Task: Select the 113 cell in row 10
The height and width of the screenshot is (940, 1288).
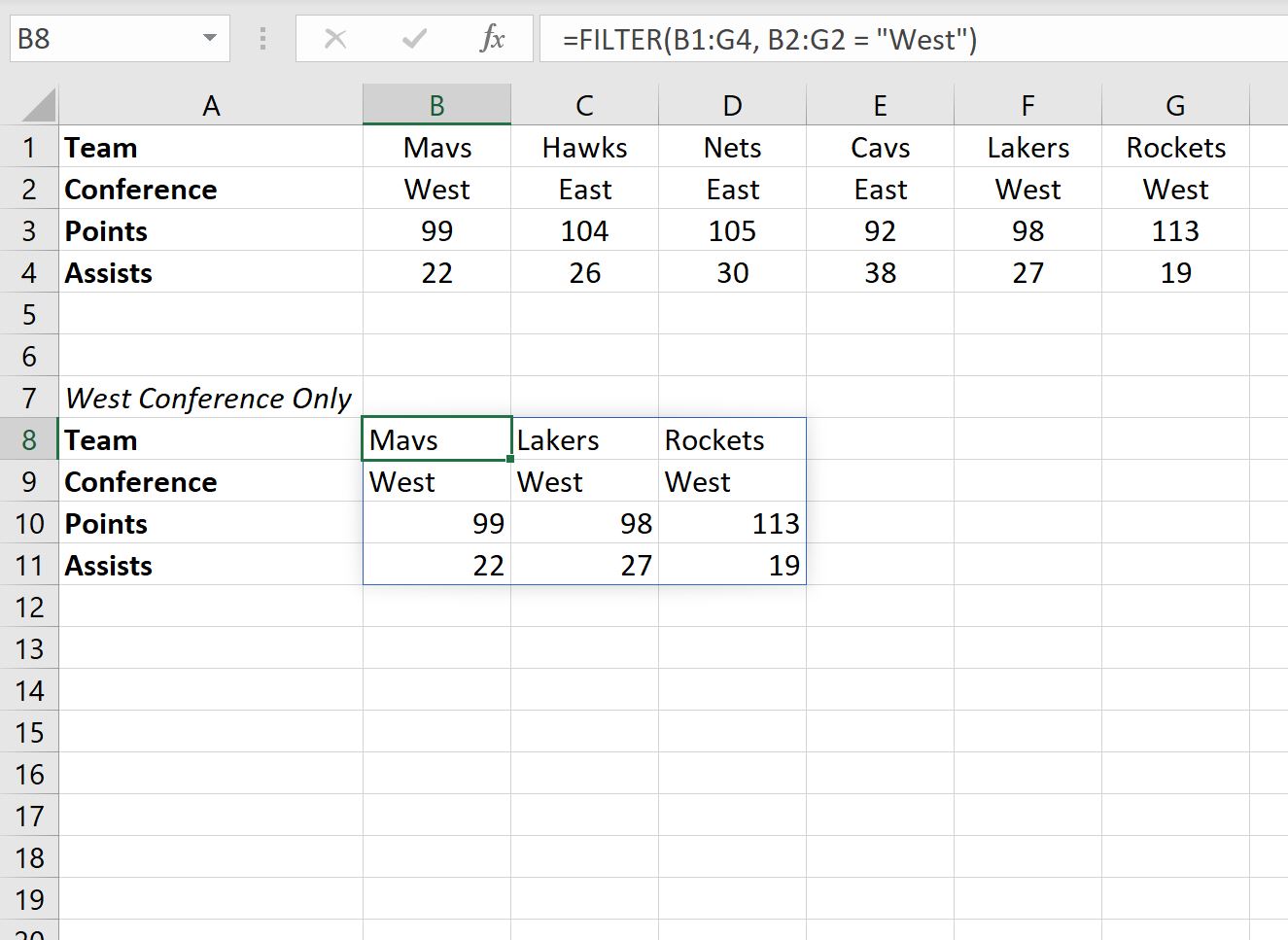Action: pyautogui.click(x=733, y=523)
